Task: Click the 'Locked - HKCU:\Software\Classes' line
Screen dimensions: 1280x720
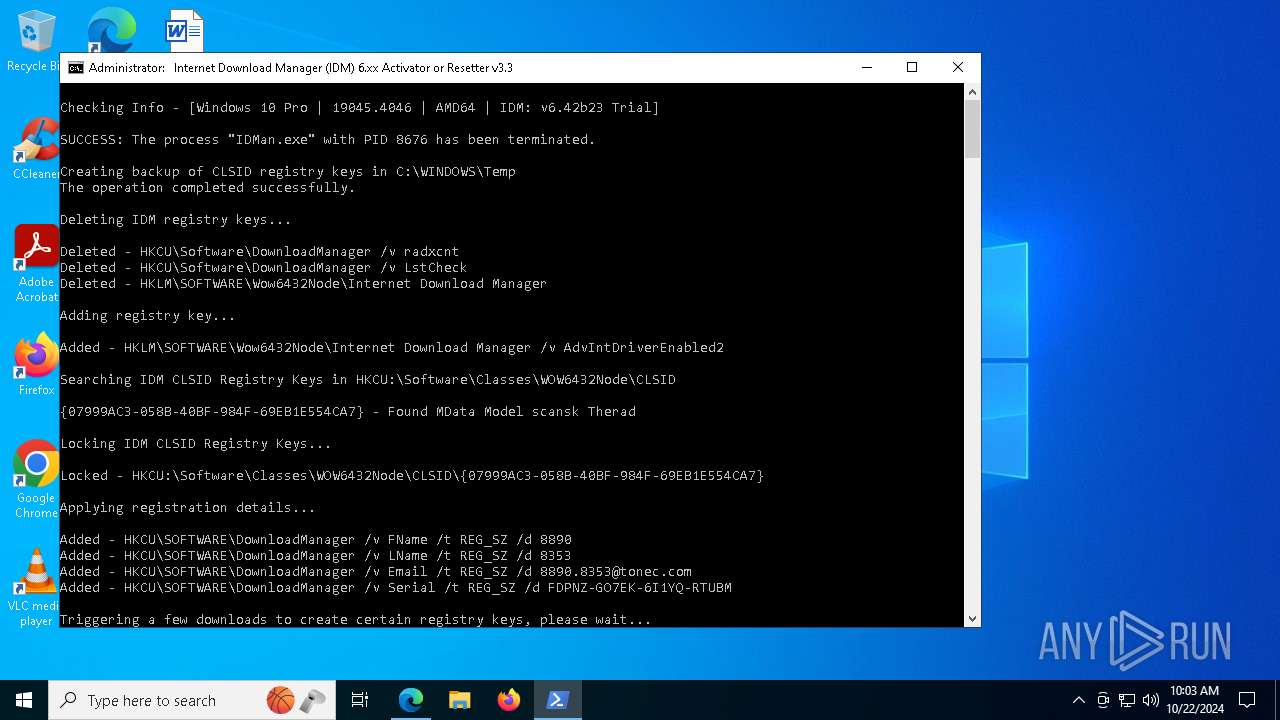Action: (x=412, y=476)
